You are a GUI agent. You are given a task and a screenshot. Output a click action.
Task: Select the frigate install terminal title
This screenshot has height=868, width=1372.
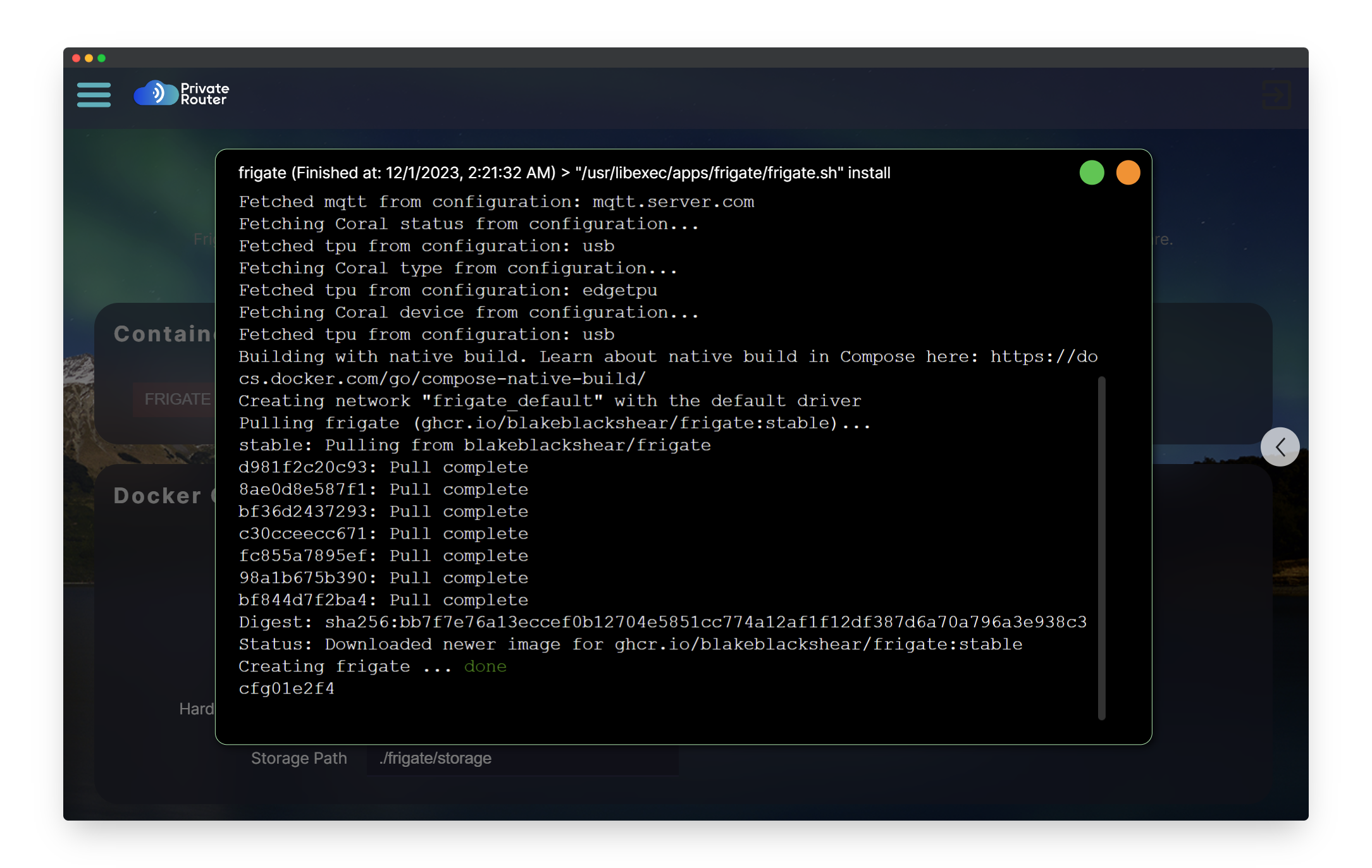(563, 173)
